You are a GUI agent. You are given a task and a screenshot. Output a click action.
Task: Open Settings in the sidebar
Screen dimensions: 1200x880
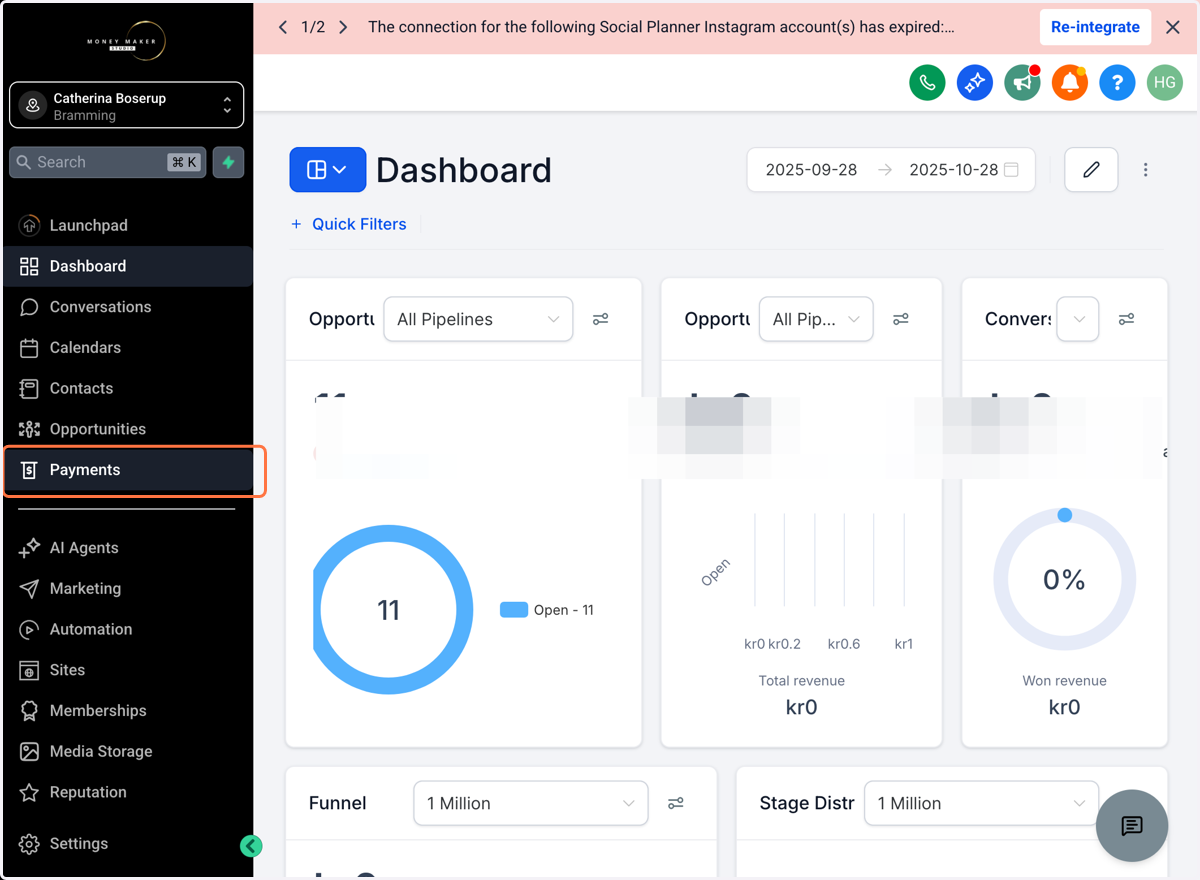(x=126, y=843)
